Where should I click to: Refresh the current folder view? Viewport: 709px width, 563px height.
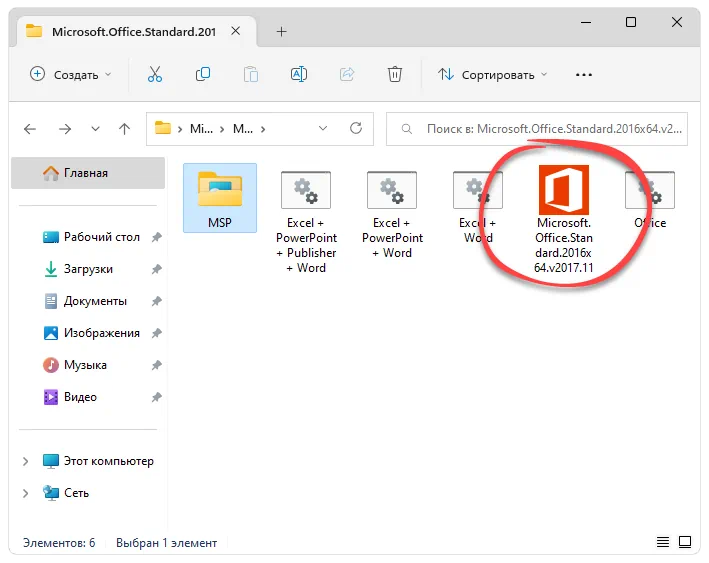[356, 128]
